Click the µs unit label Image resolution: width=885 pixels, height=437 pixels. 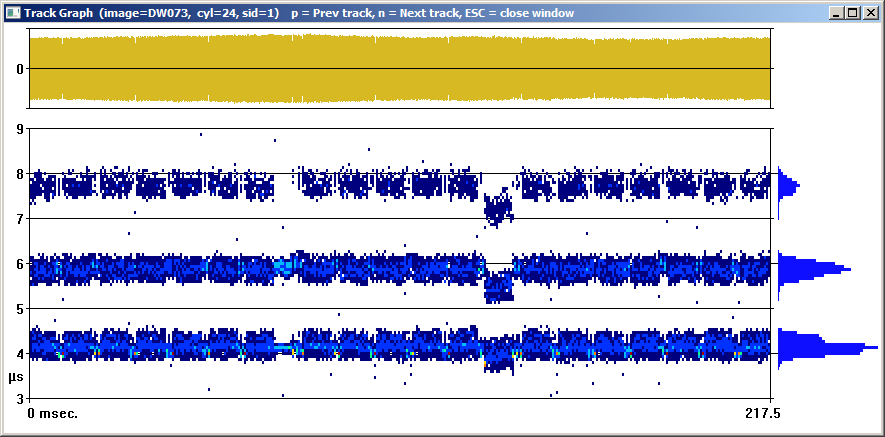click(15, 377)
